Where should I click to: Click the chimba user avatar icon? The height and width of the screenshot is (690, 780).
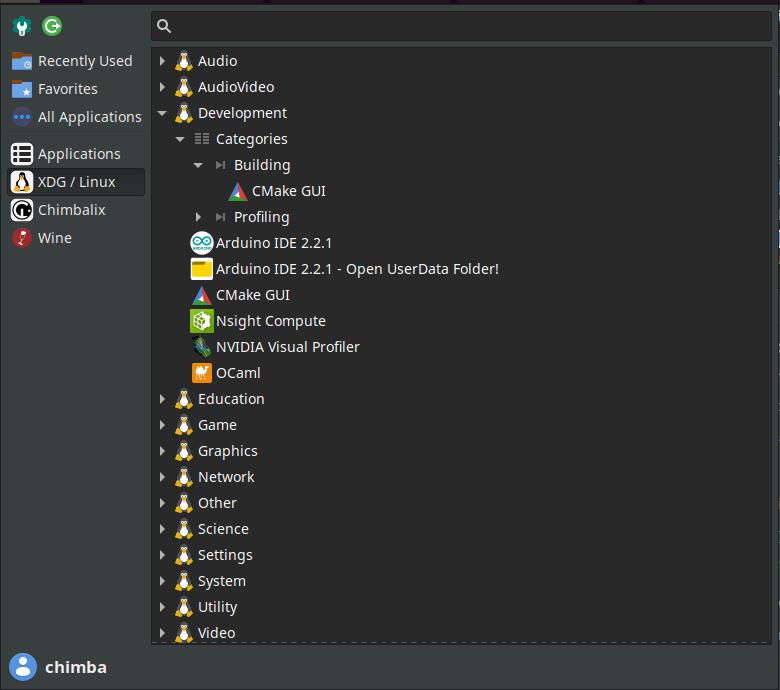click(23, 667)
